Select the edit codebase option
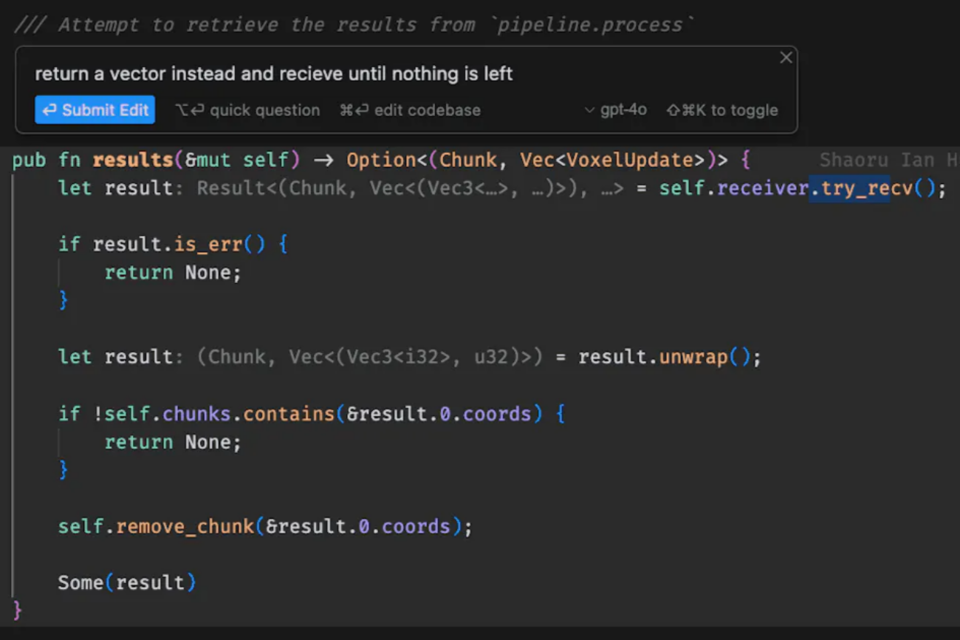The image size is (960, 640). pos(410,110)
